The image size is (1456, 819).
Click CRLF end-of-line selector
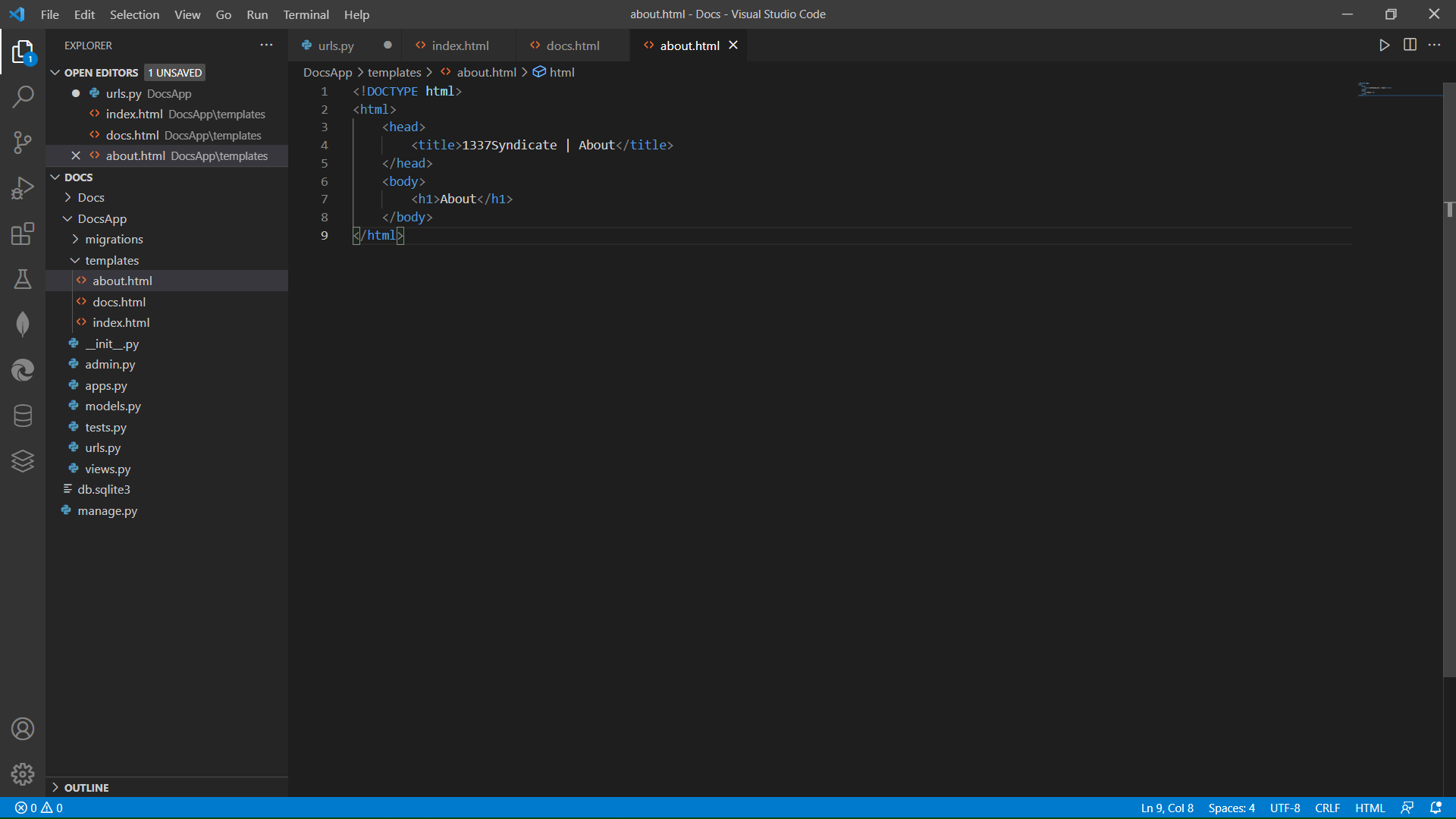click(x=1327, y=808)
